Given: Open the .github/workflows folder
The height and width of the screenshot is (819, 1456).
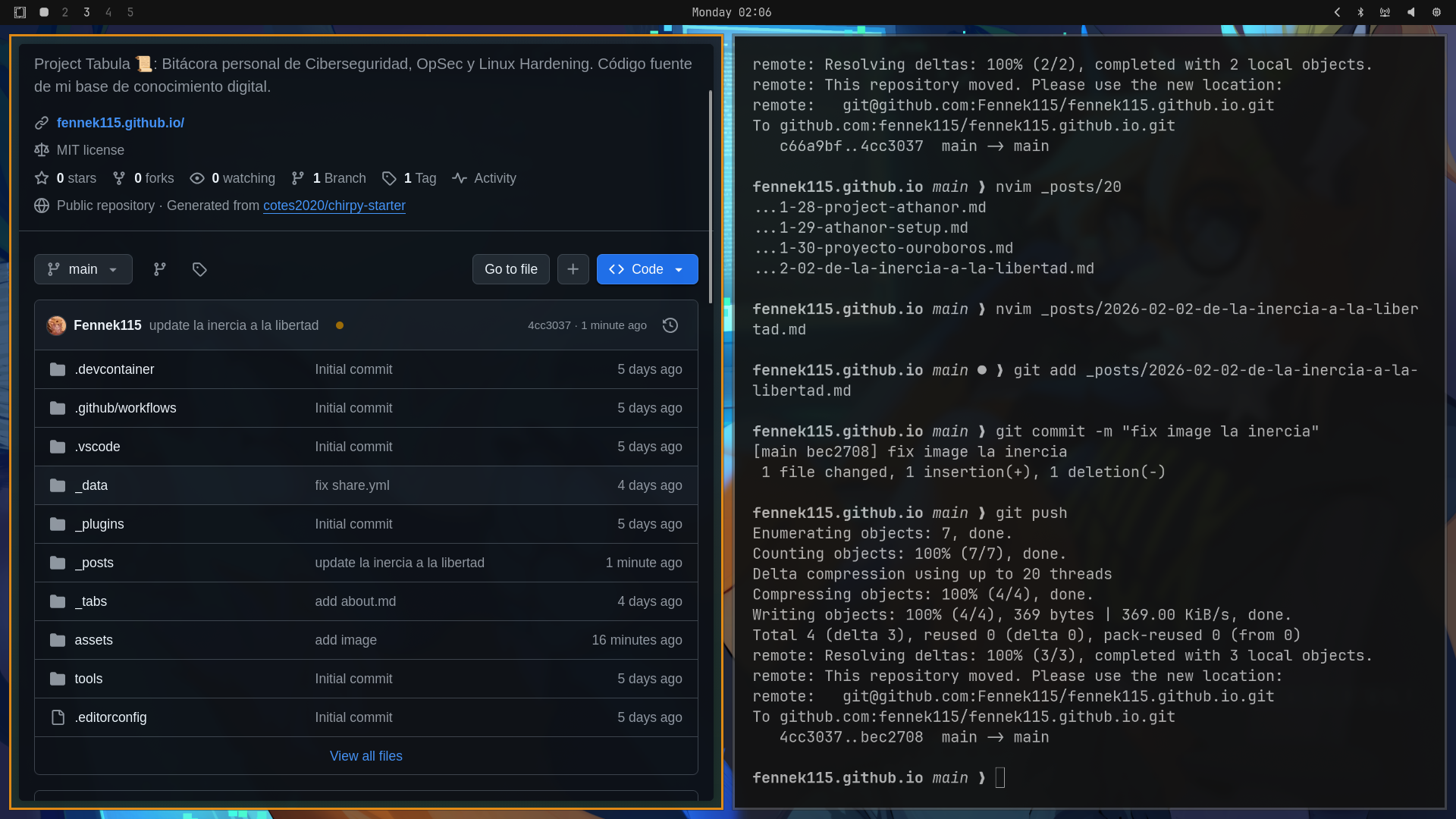Looking at the screenshot, I should coord(125,408).
